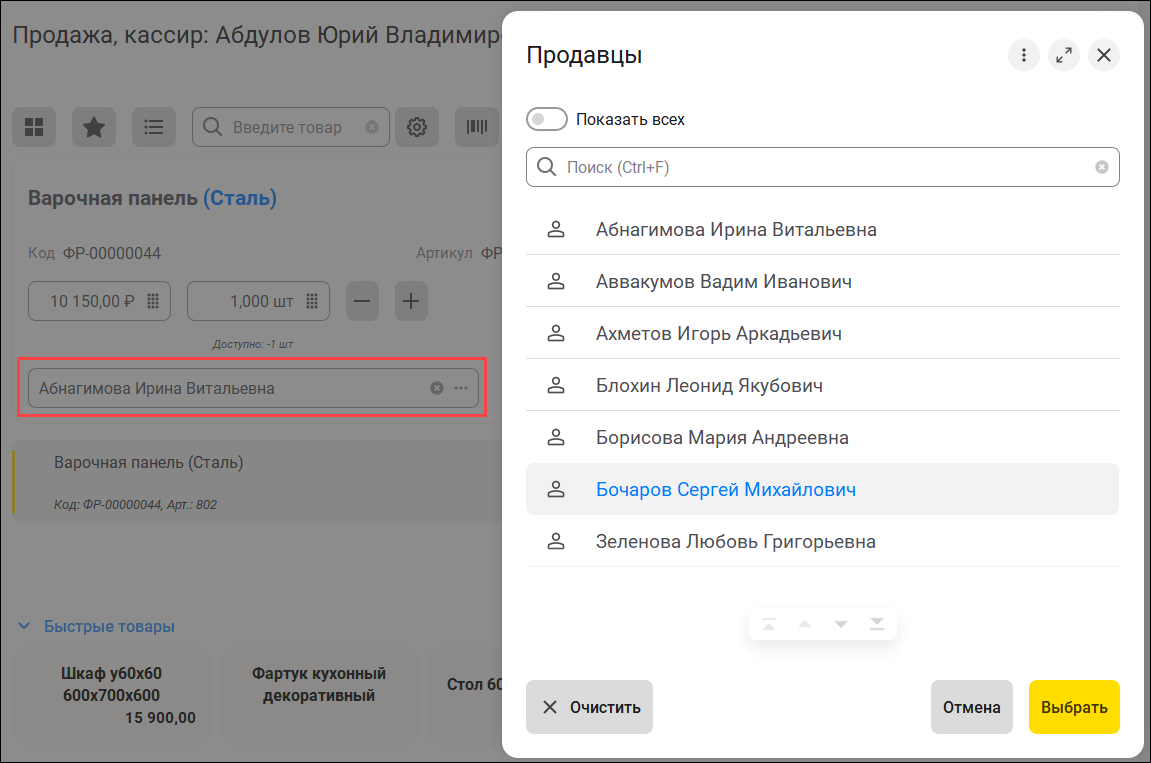The height and width of the screenshot is (763, 1151).
Task: Open the grid tiles view icon
Action: (34, 127)
